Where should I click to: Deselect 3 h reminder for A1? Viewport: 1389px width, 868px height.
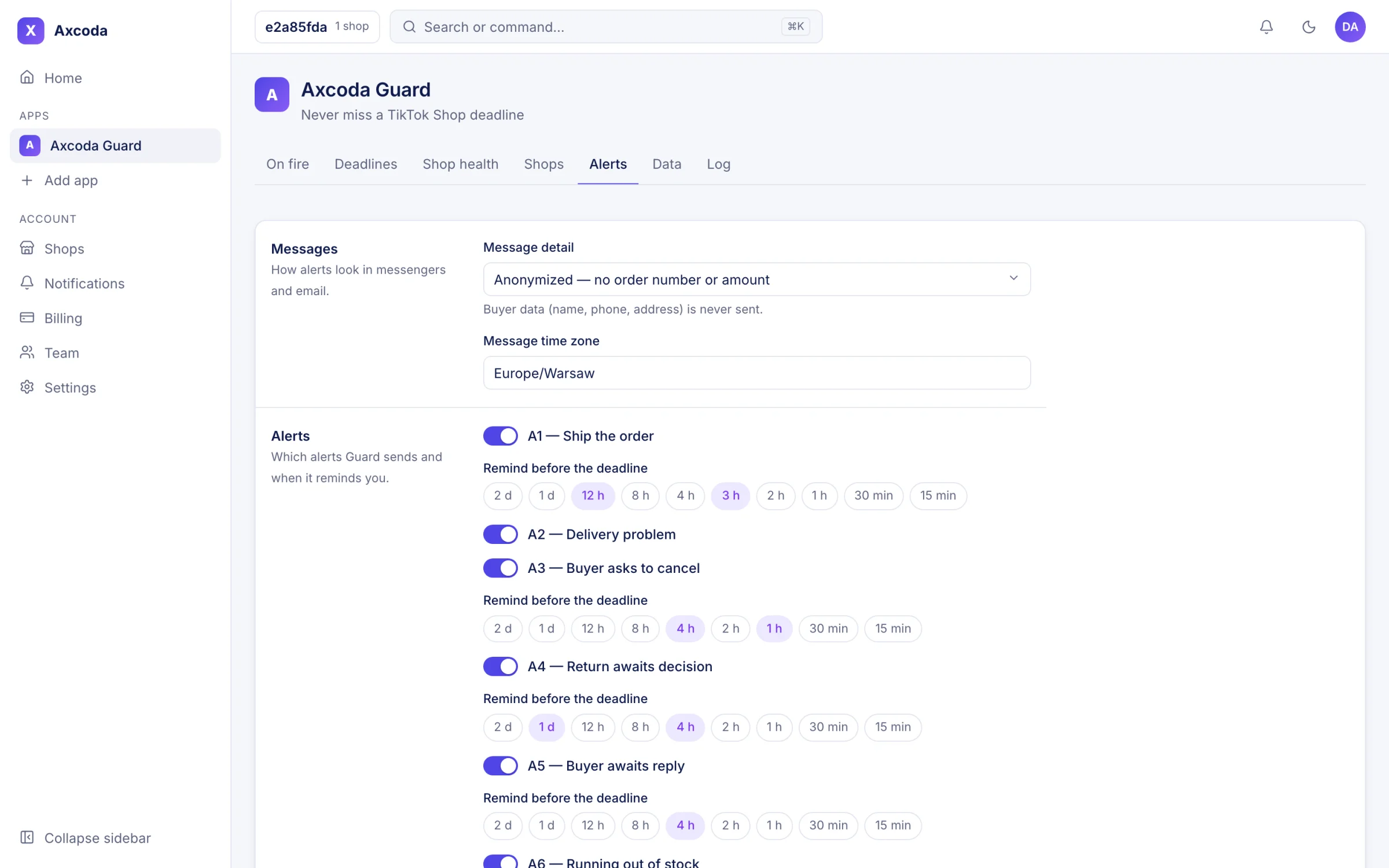[730, 495]
